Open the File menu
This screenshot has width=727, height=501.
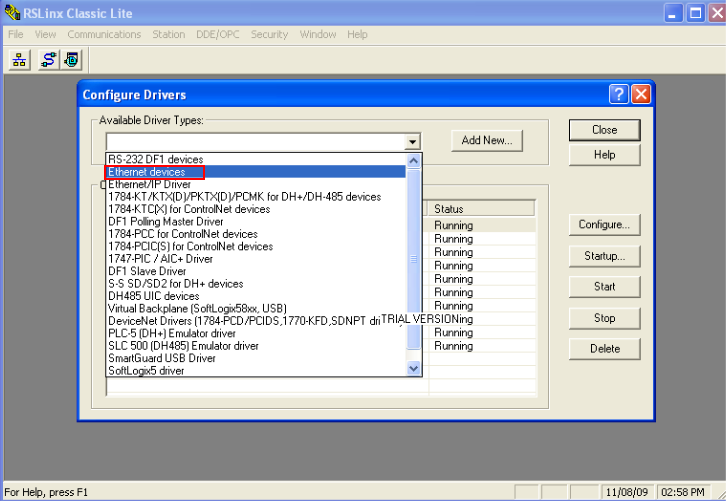16,34
